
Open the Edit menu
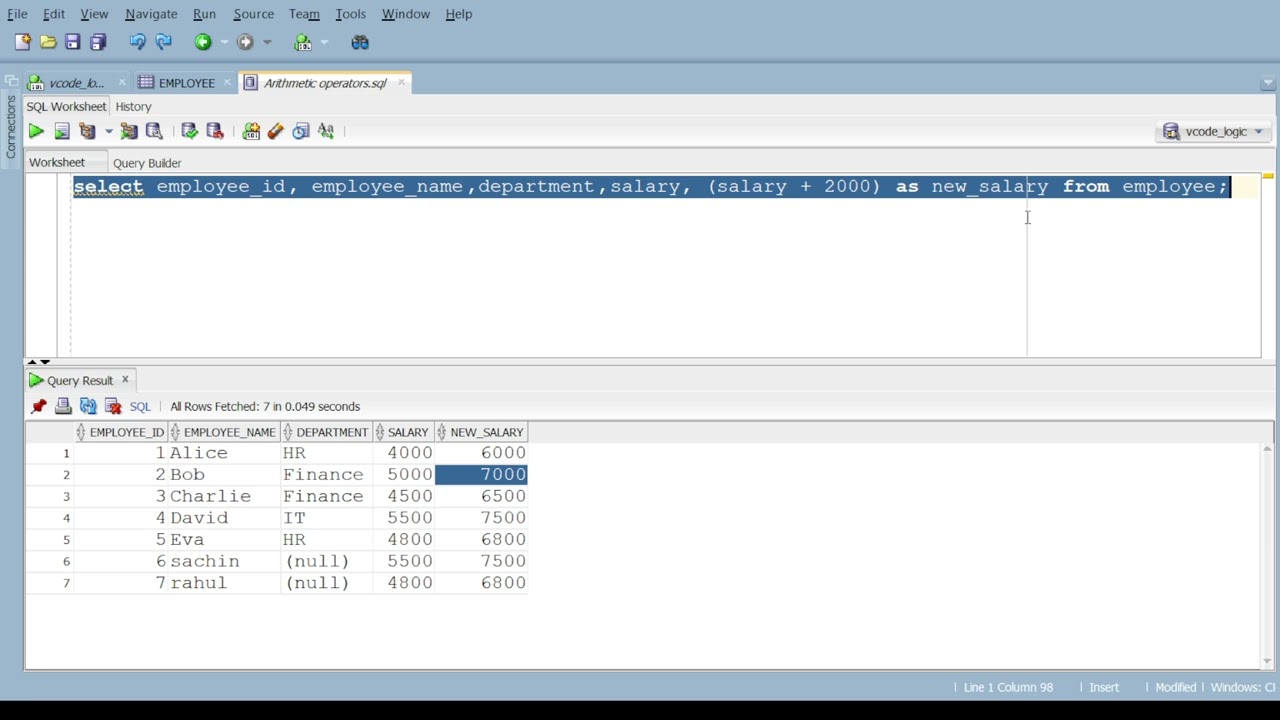coord(53,14)
